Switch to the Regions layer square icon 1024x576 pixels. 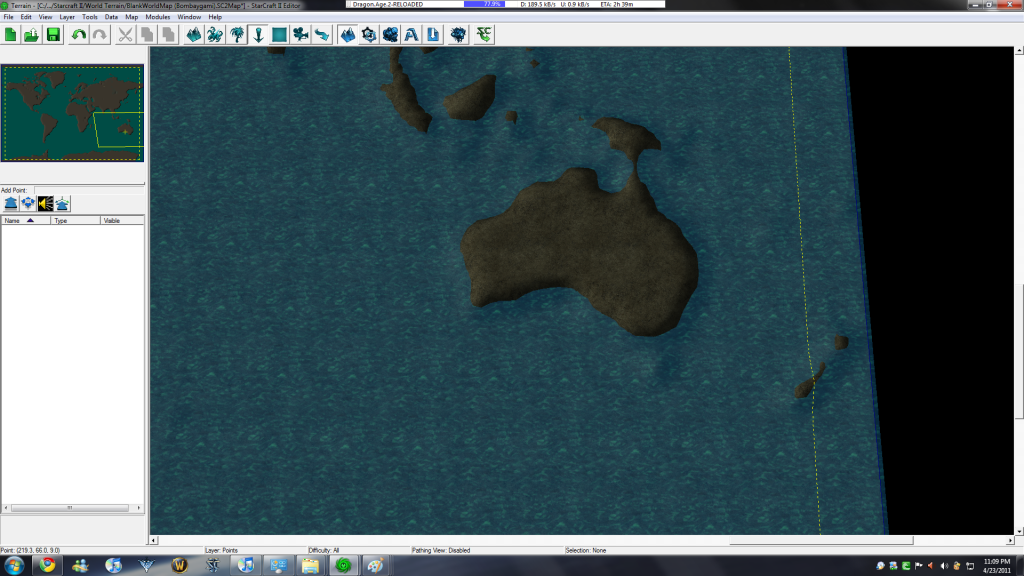pyautogui.click(x=280, y=35)
